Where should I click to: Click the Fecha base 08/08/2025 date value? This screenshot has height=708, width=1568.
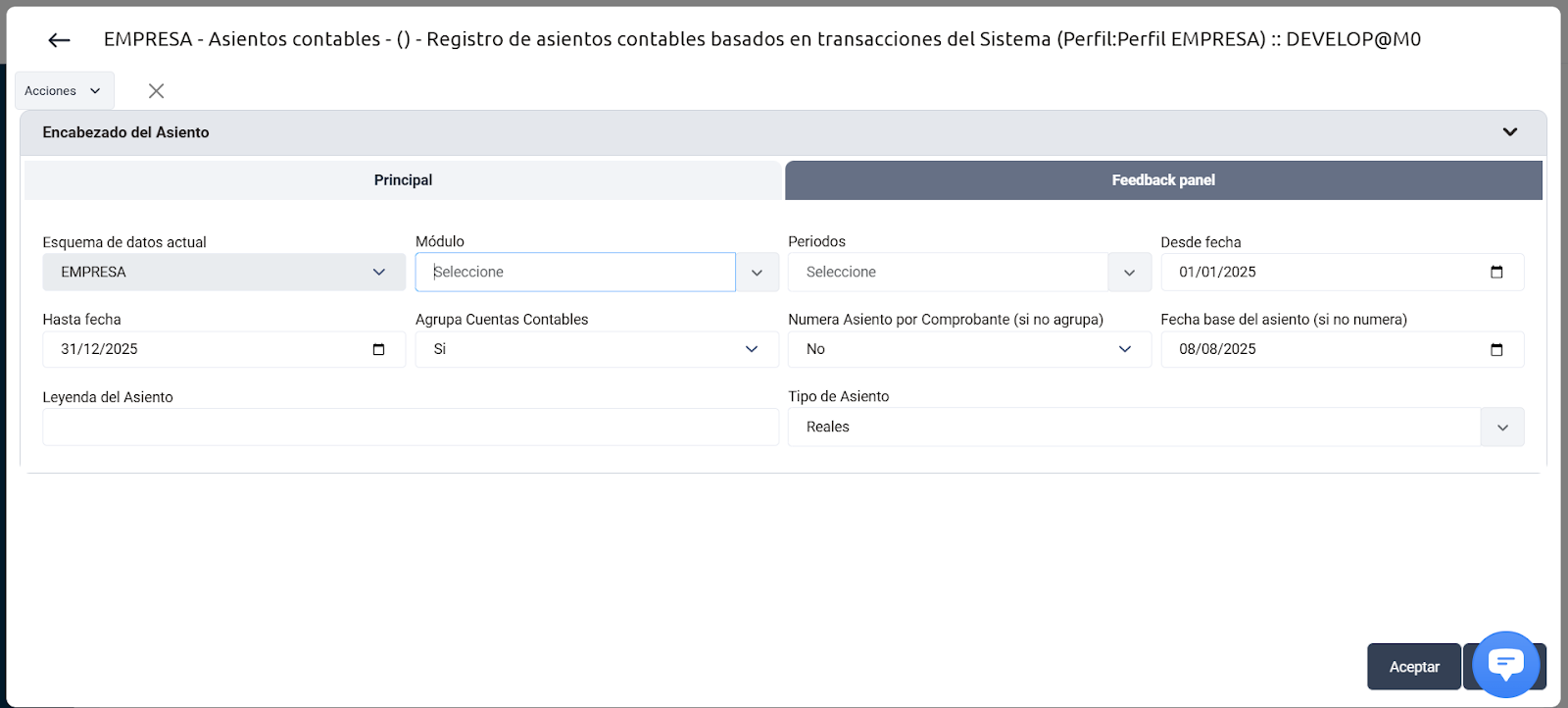tap(1217, 349)
